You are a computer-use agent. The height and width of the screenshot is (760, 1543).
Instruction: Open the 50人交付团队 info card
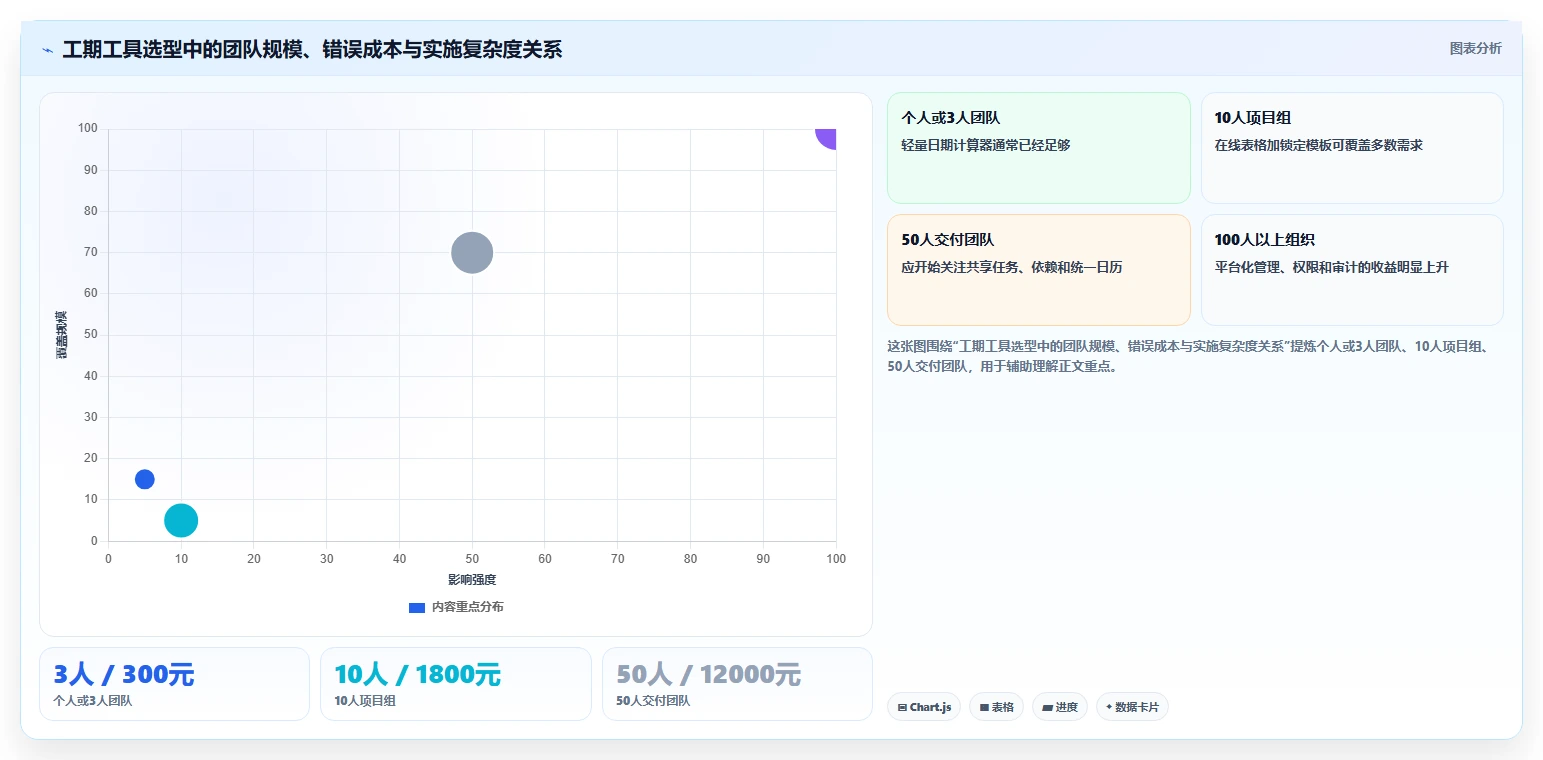(x=1038, y=270)
